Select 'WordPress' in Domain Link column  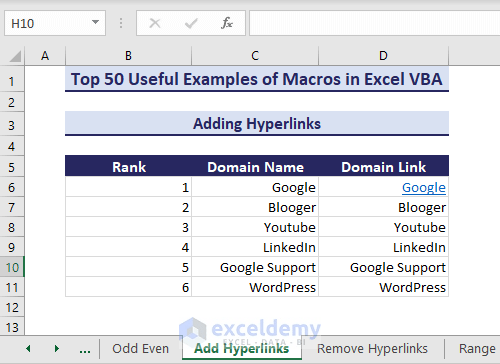tap(384, 287)
